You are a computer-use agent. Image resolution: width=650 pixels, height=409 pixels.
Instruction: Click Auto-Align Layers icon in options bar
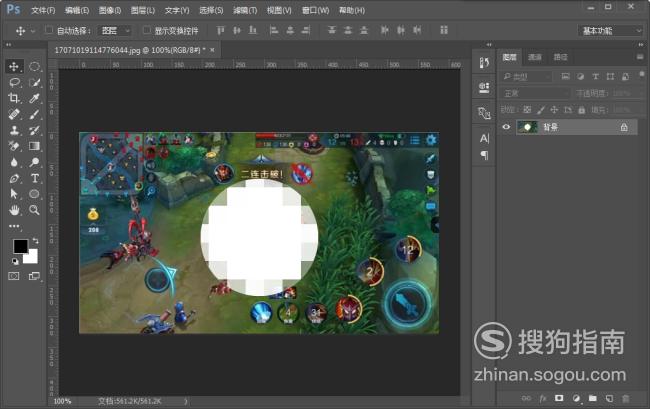(444, 30)
